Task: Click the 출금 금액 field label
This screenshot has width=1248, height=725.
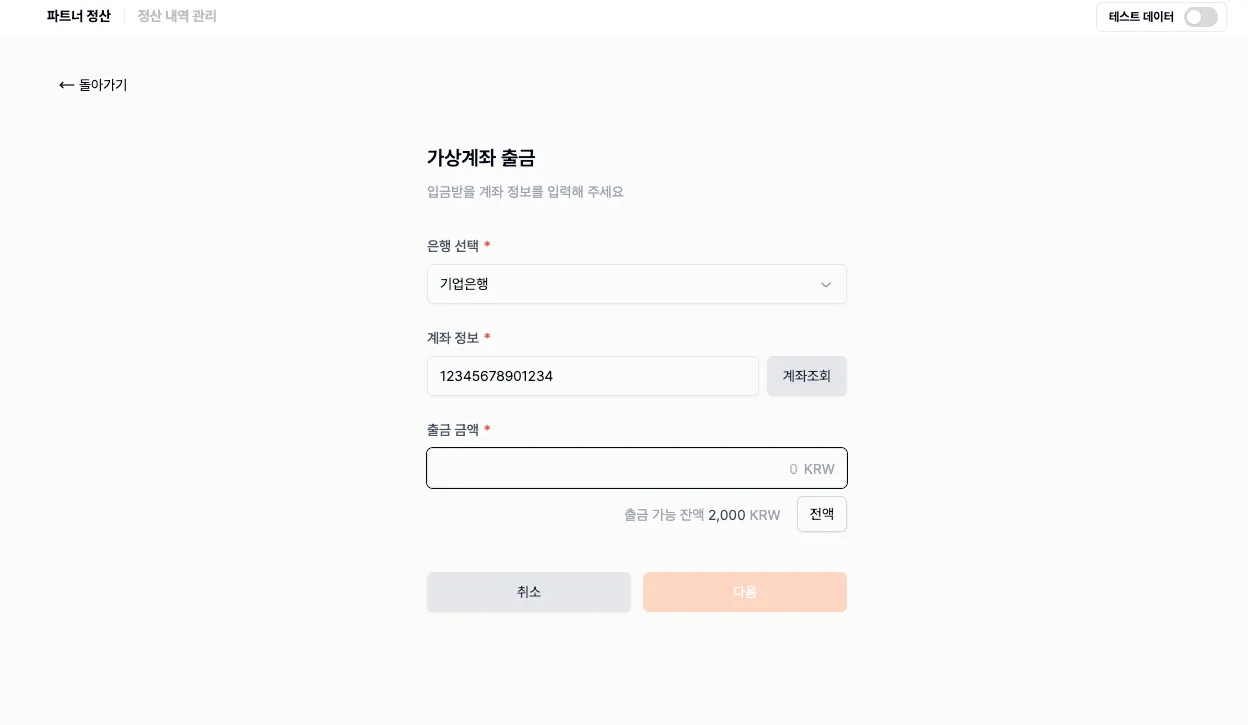Action: coord(452,430)
